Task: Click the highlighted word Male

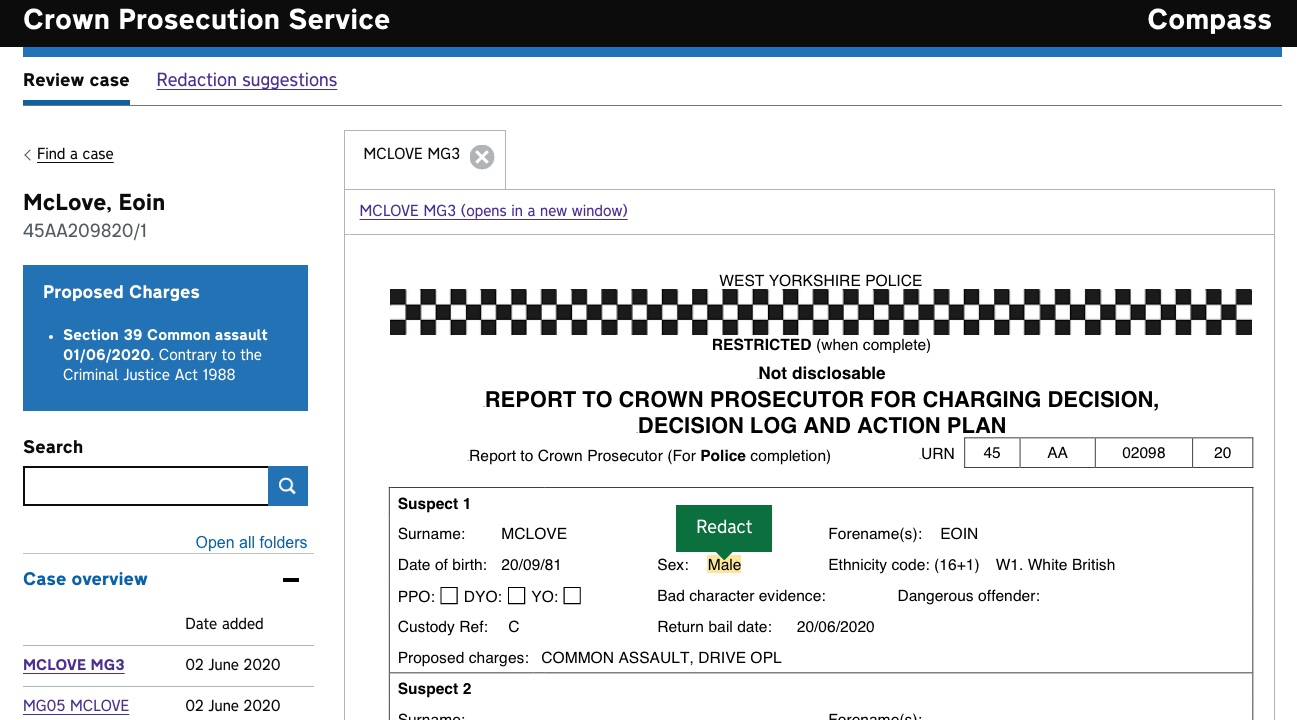Action: (724, 565)
